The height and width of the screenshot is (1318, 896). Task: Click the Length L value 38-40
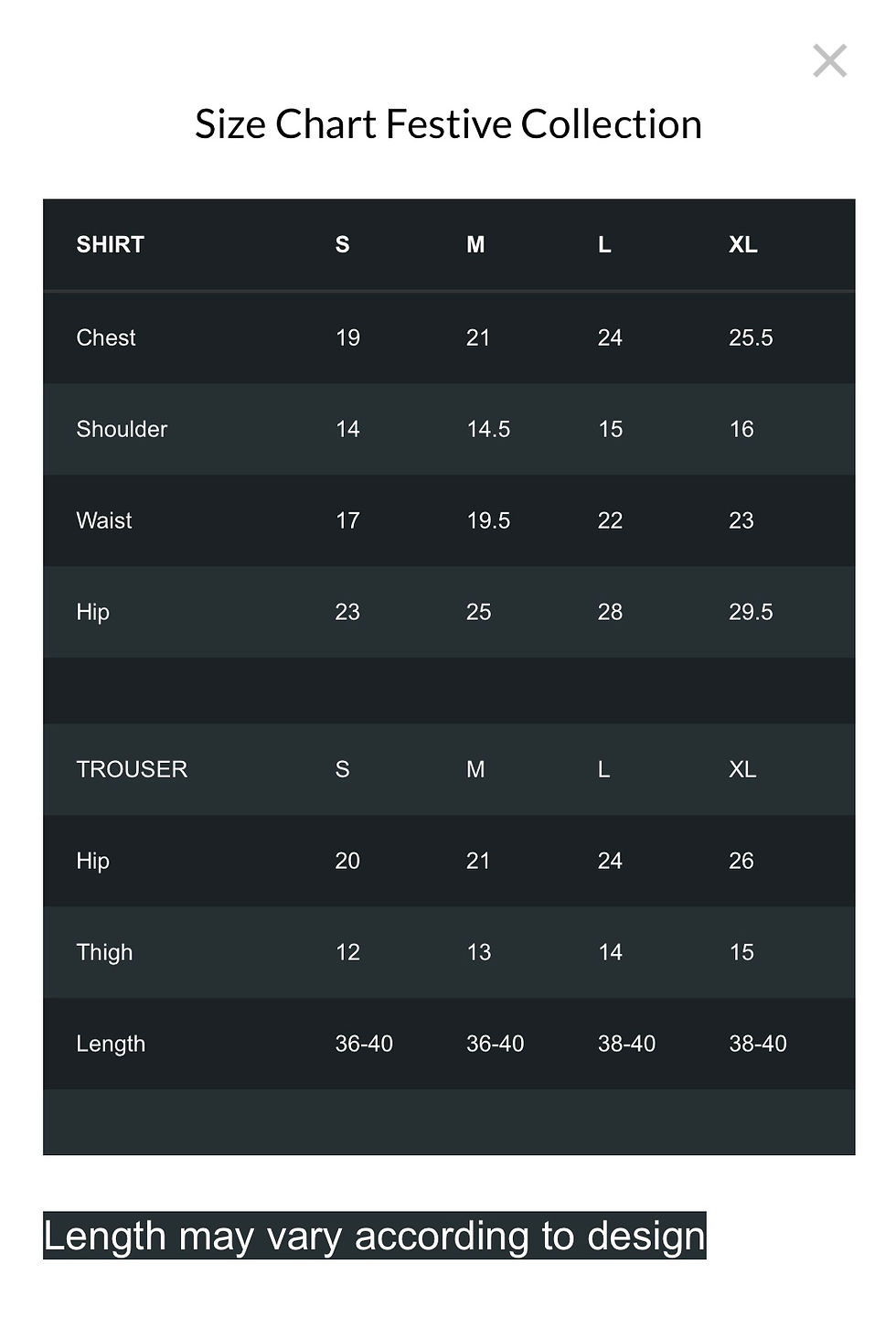pos(626,1044)
